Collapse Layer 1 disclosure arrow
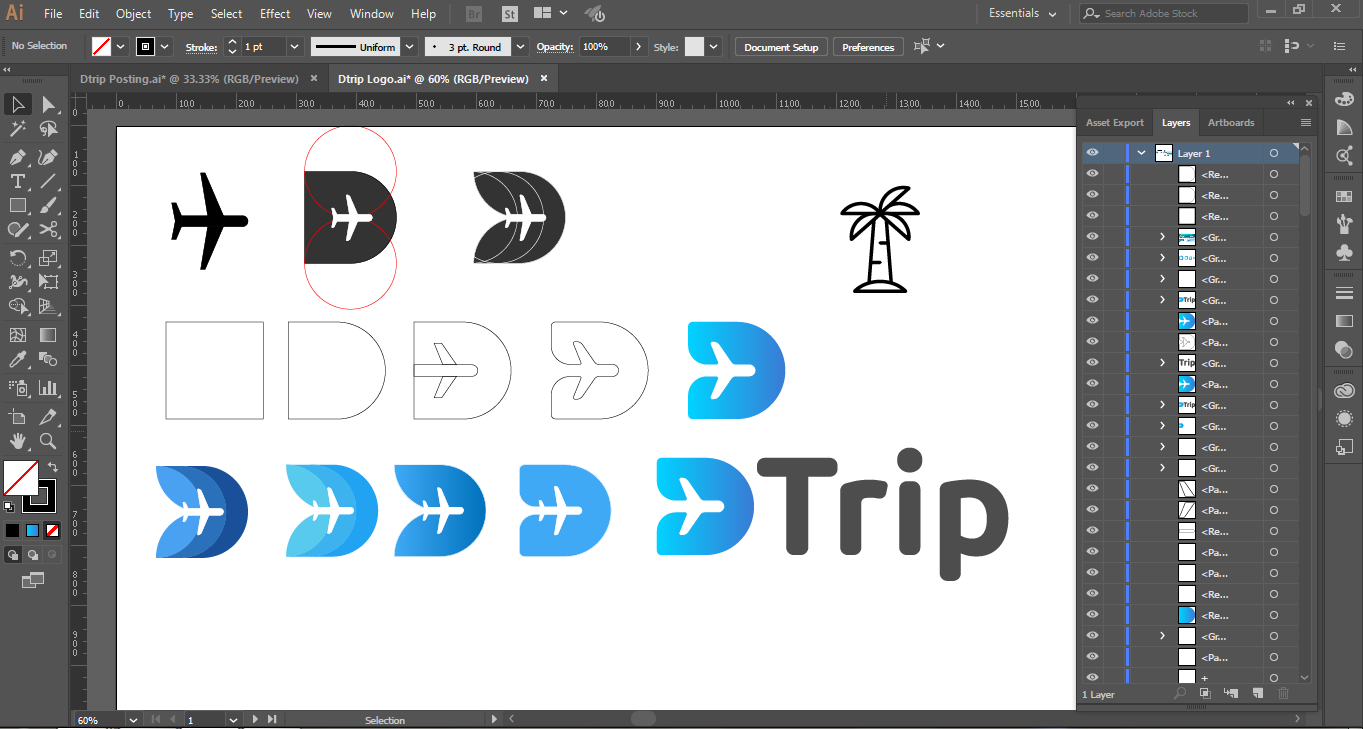The height and width of the screenshot is (729, 1363). click(1141, 153)
